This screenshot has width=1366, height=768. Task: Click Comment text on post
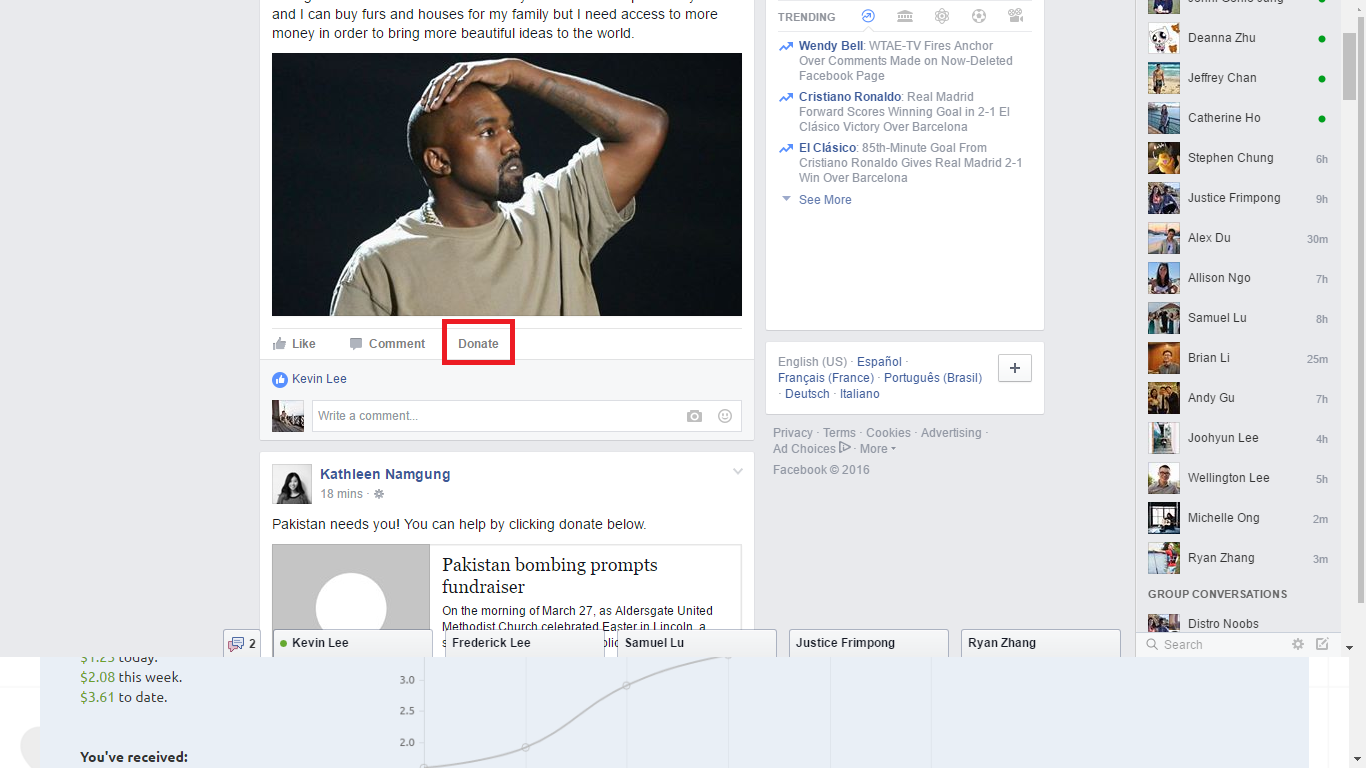tap(397, 344)
